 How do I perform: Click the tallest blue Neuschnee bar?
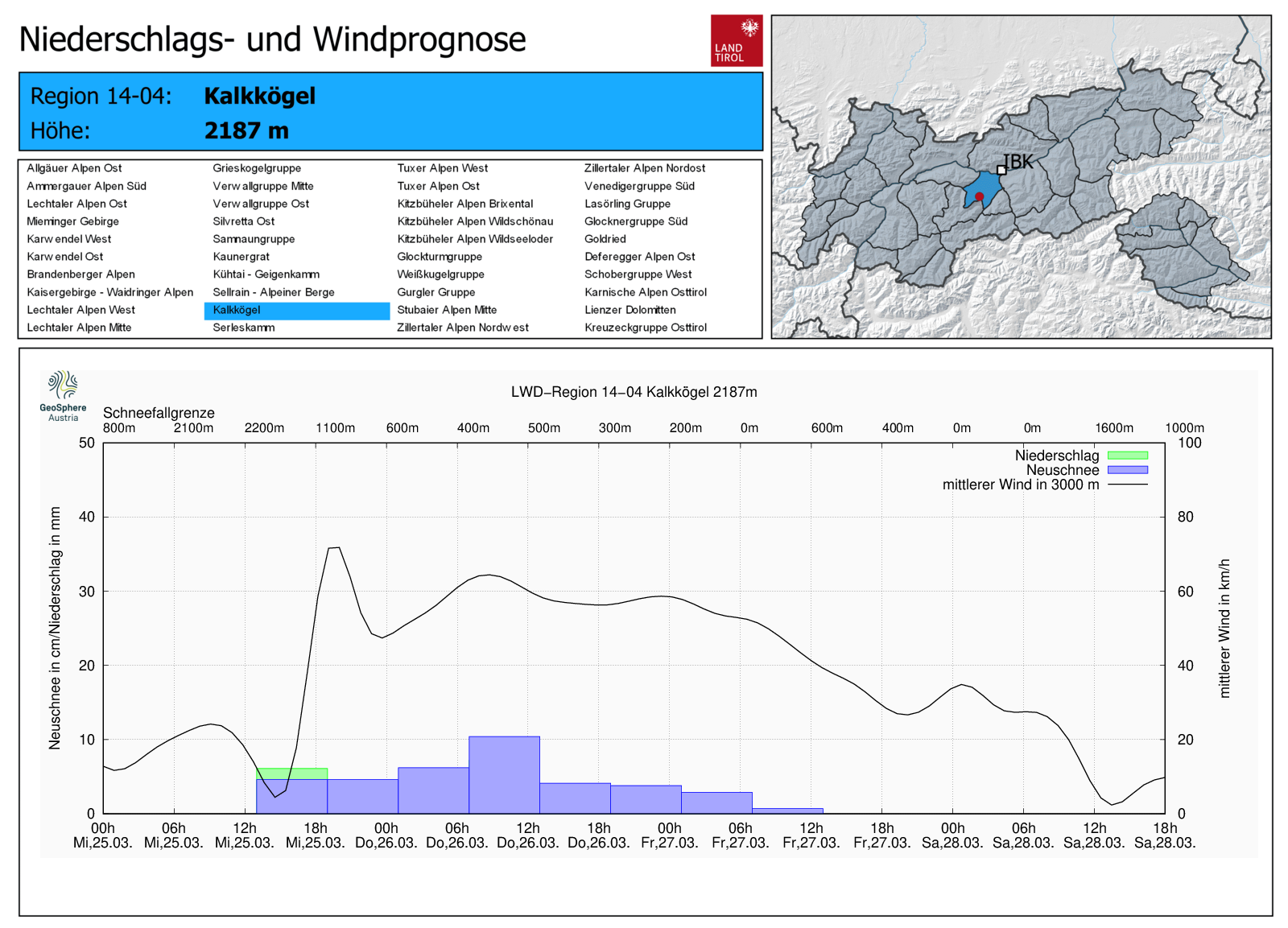pos(504,774)
